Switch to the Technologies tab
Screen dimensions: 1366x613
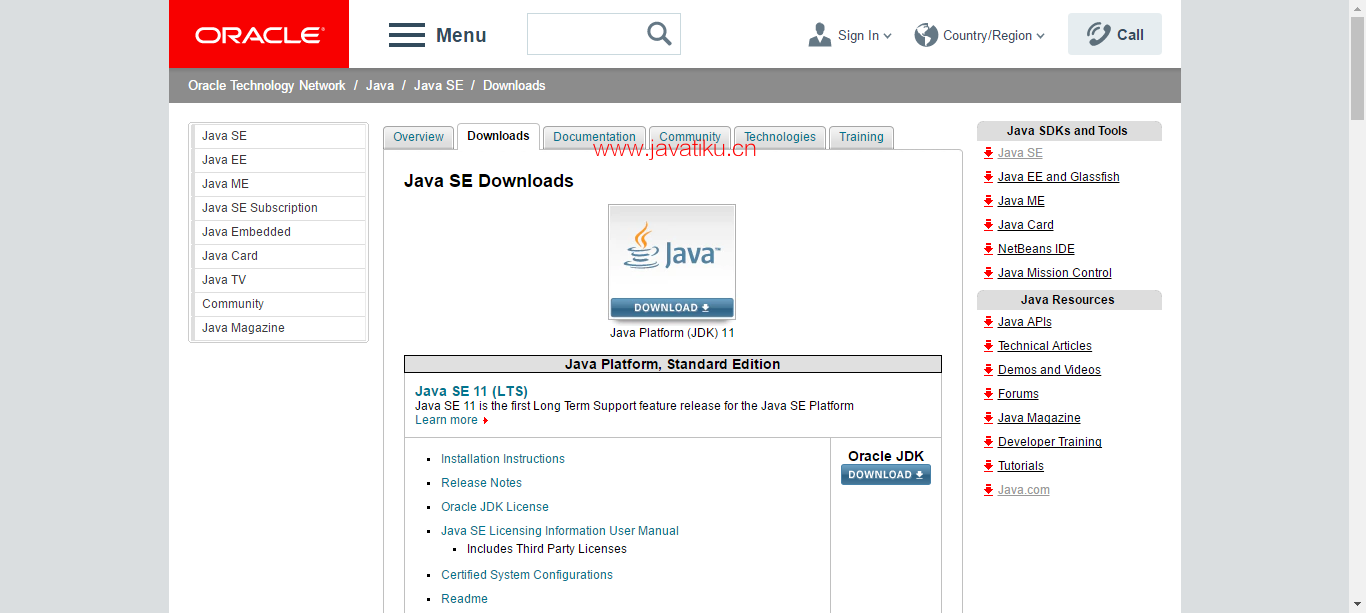tap(780, 137)
